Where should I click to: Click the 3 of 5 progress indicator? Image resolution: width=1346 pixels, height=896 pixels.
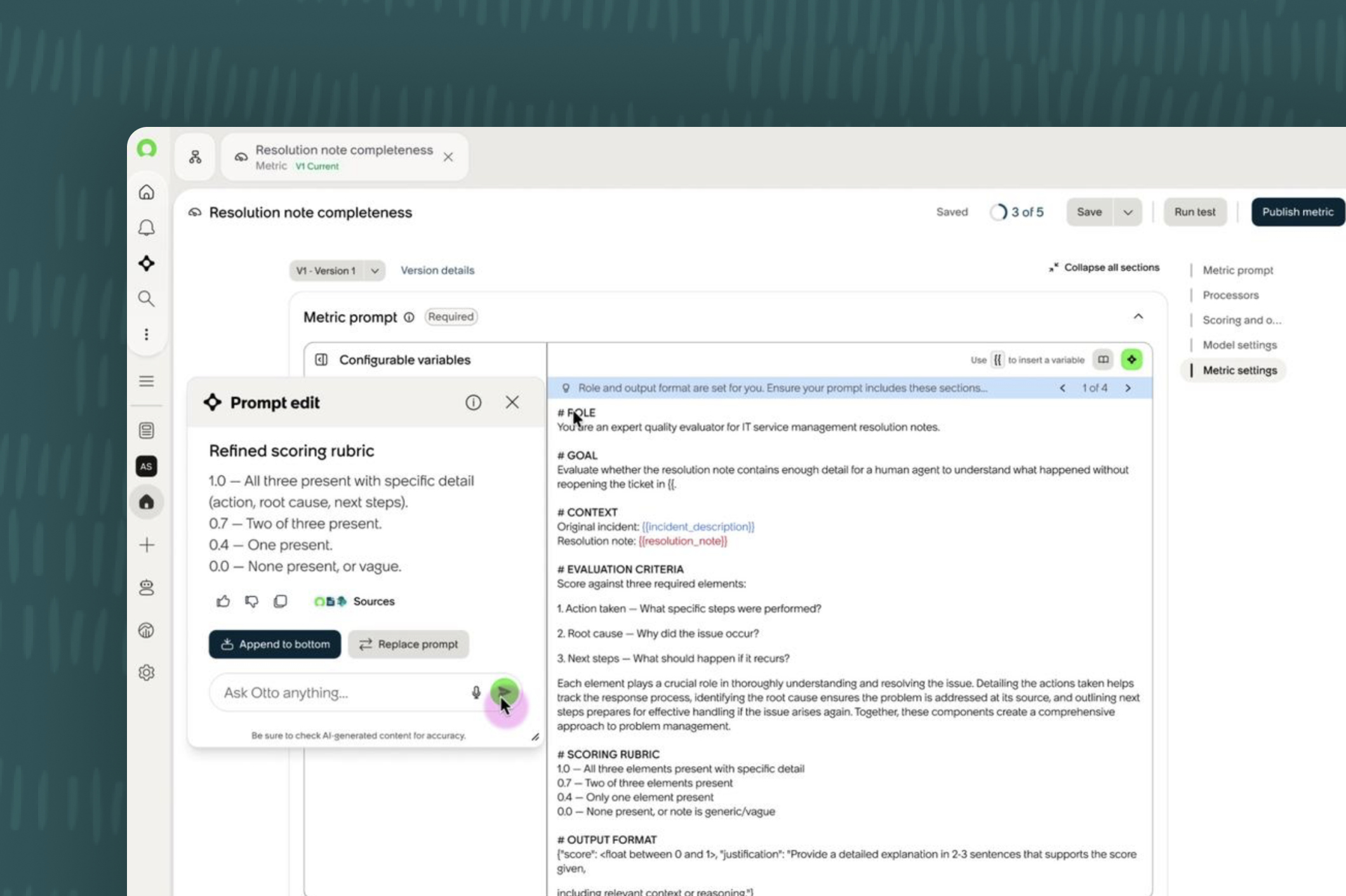[x=1017, y=212]
